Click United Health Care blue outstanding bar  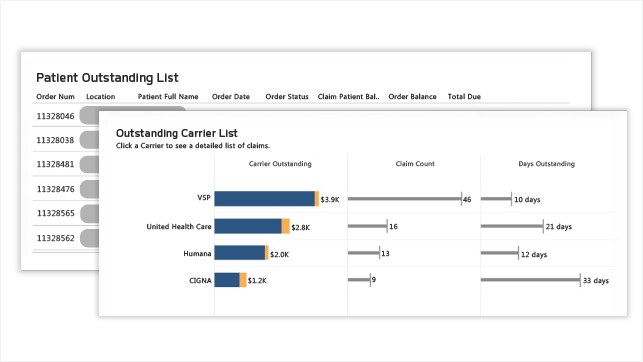(248, 226)
